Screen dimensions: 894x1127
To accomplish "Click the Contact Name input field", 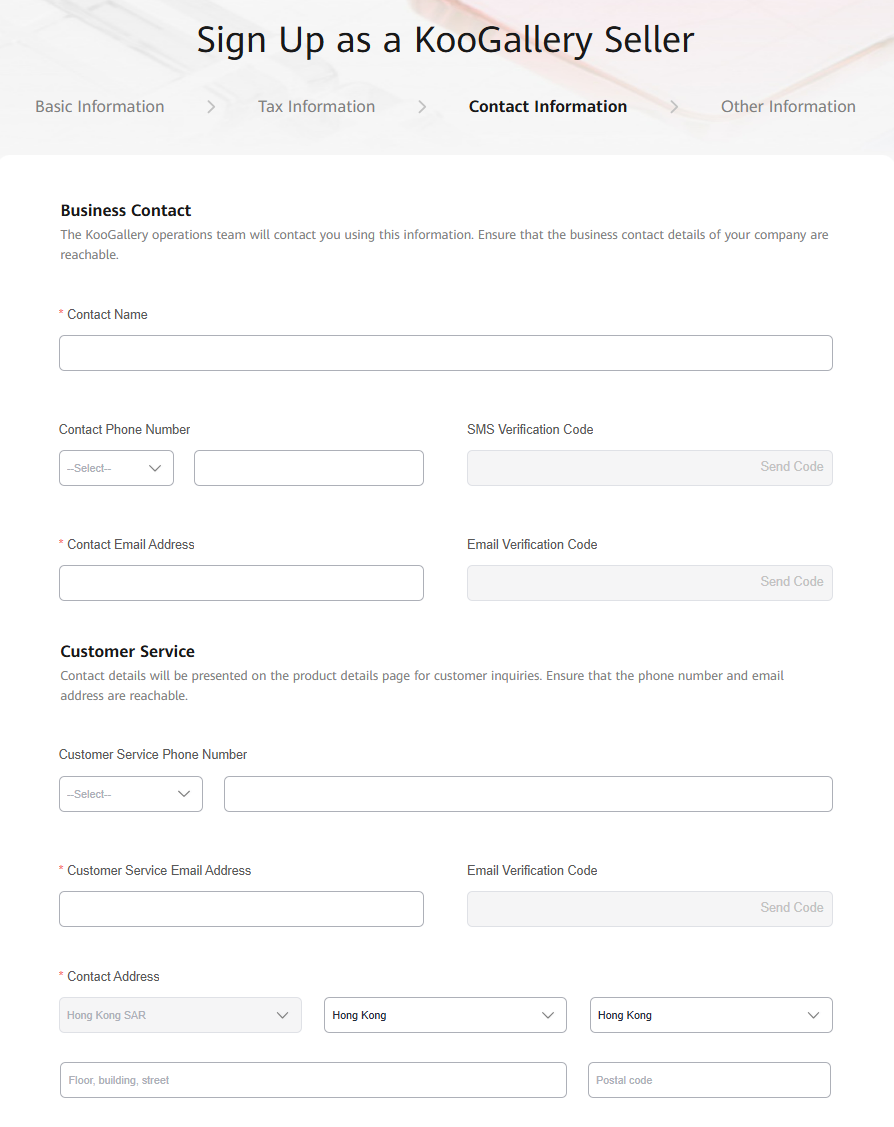I will click(446, 353).
